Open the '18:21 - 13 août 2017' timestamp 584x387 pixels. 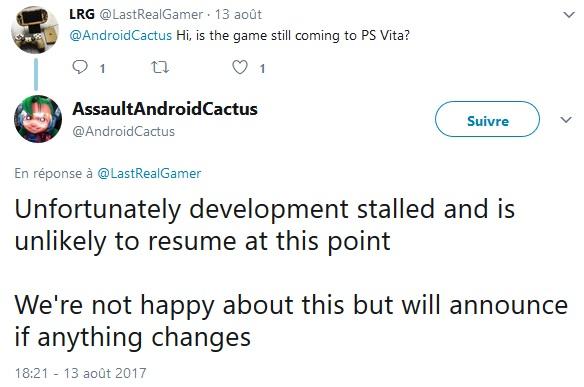point(80,373)
